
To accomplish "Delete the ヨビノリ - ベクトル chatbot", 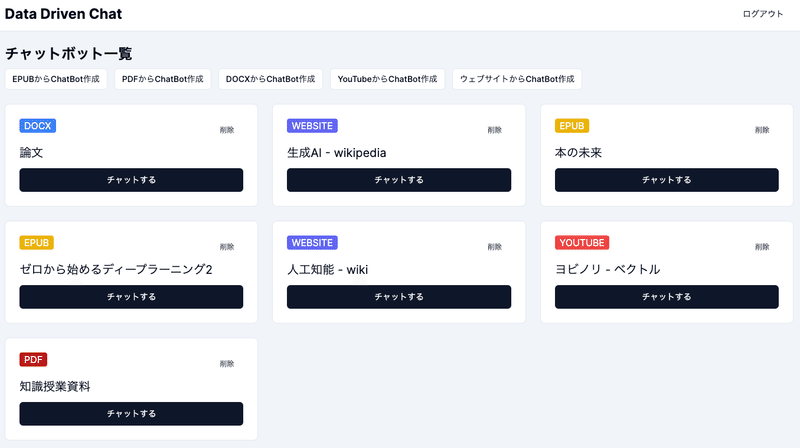I will (x=762, y=247).
